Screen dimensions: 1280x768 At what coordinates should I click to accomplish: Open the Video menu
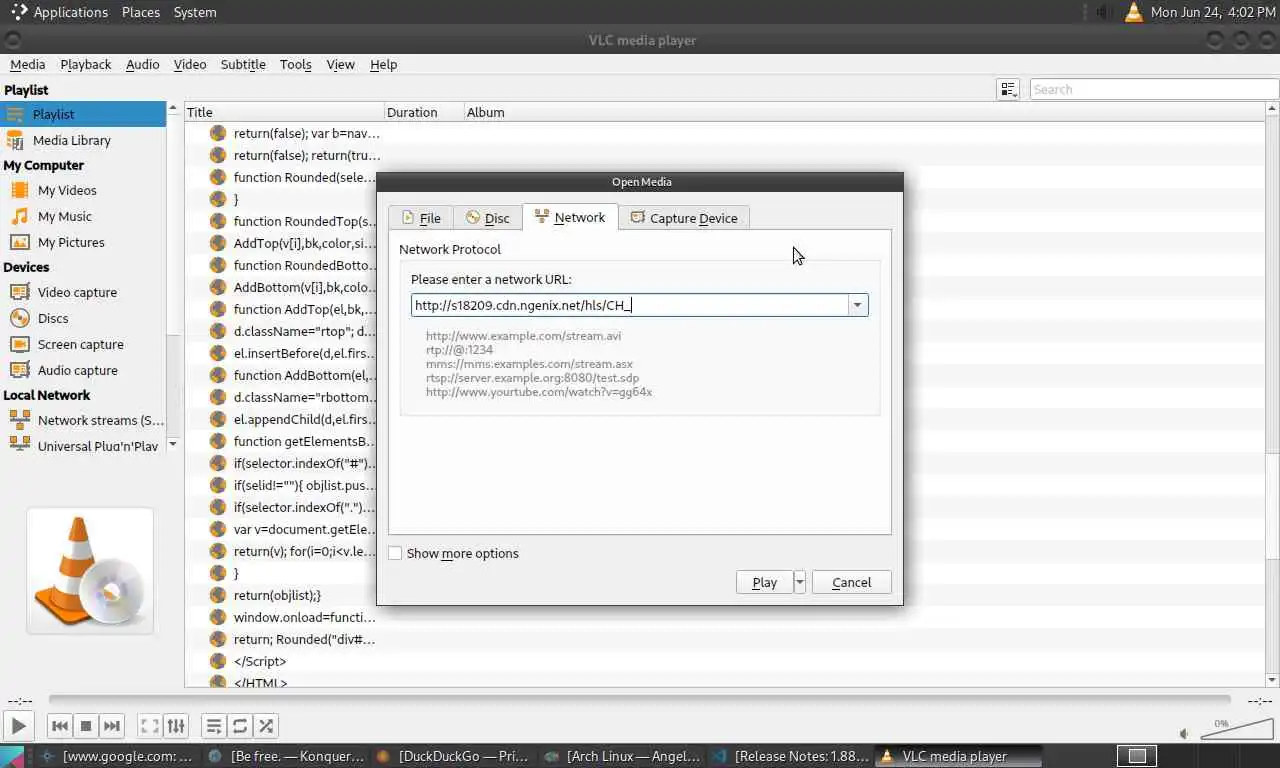(190, 64)
